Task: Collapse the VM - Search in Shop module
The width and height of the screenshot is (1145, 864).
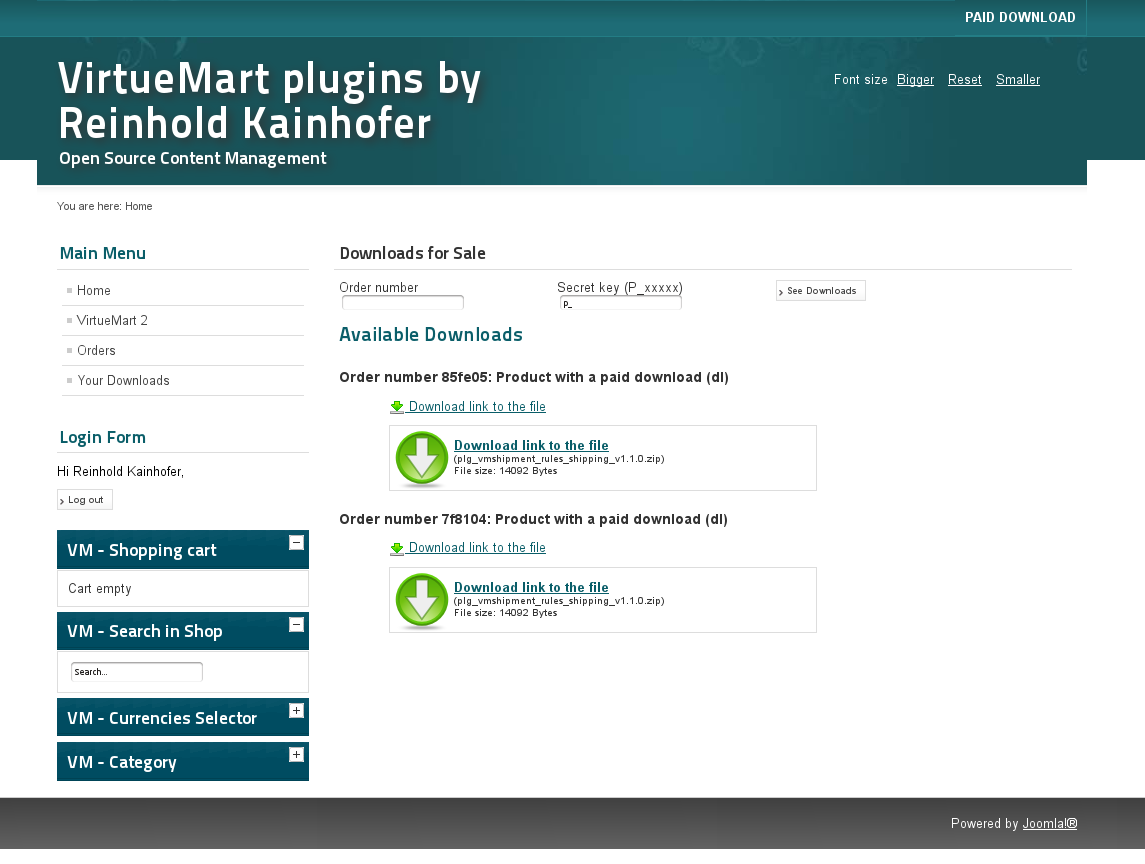Action: (x=296, y=624)
